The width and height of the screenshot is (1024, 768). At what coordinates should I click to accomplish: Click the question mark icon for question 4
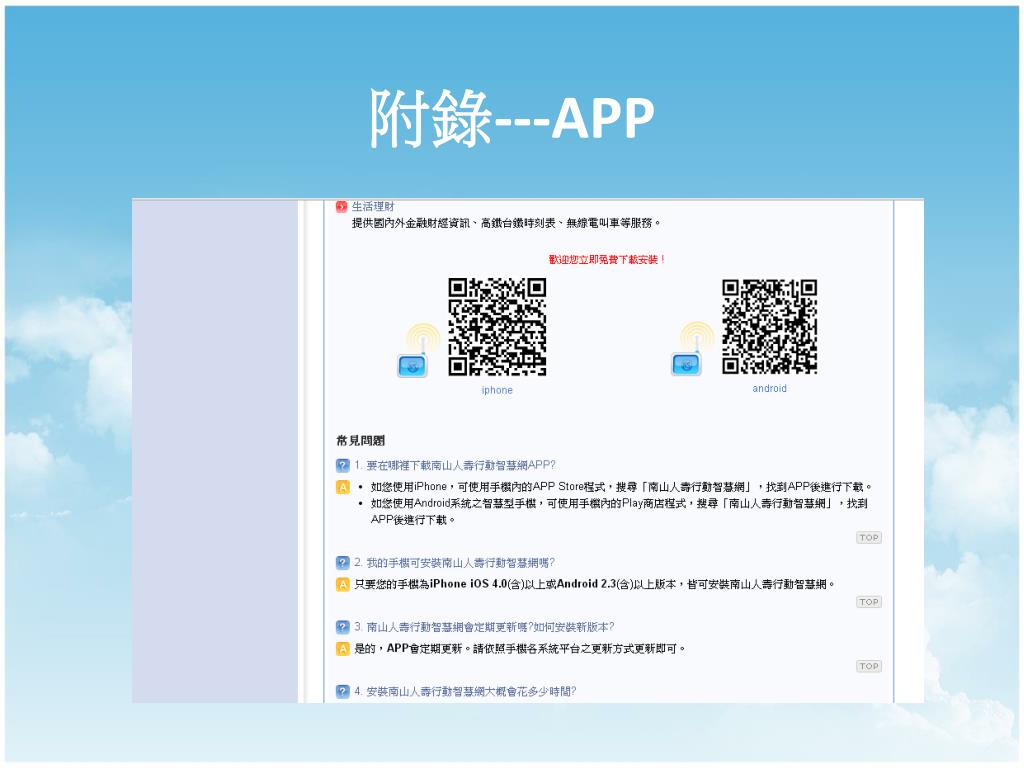[x=342, y=692]
